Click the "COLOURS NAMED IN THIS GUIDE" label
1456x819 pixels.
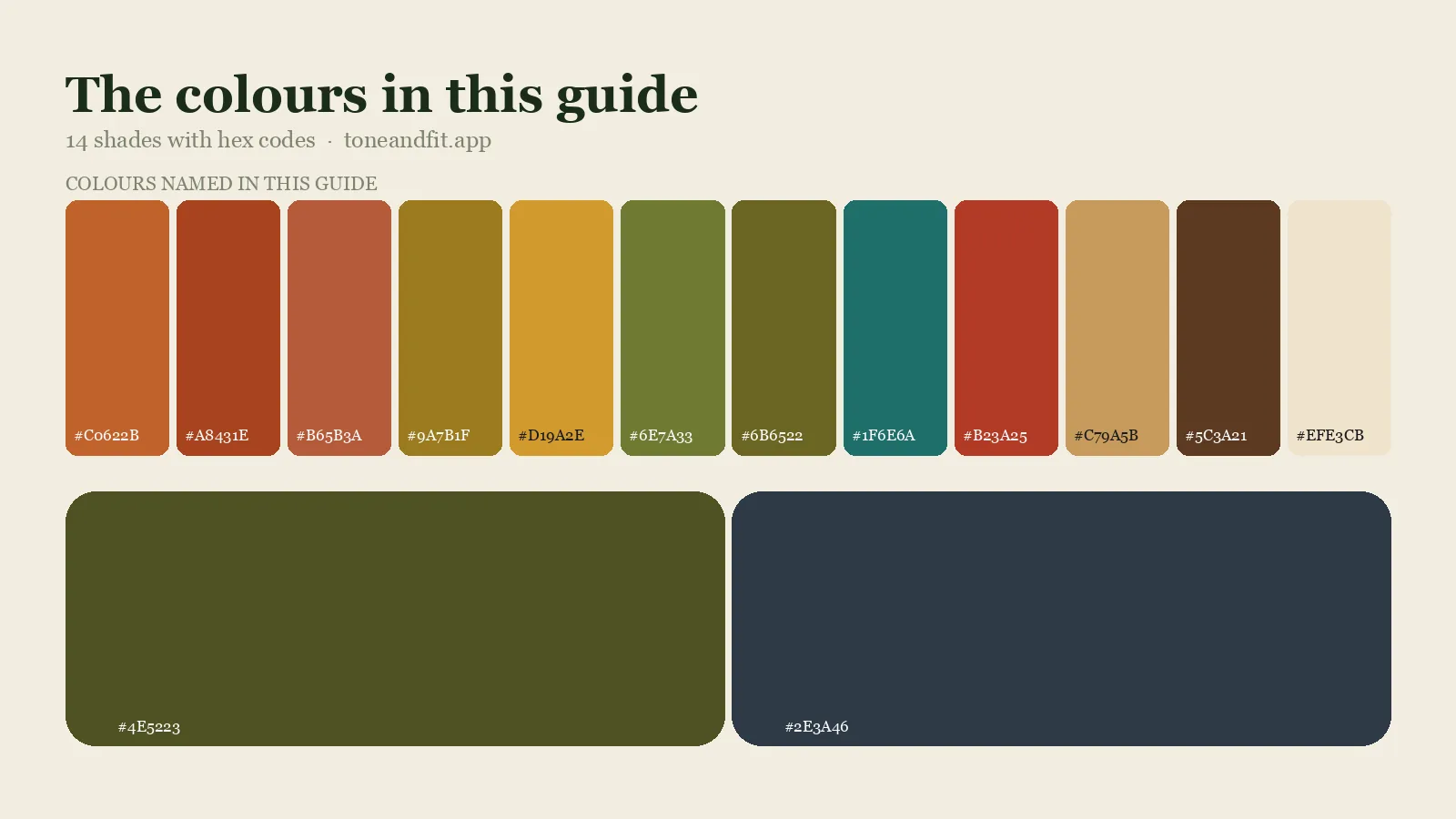click(x=221, y=184)
